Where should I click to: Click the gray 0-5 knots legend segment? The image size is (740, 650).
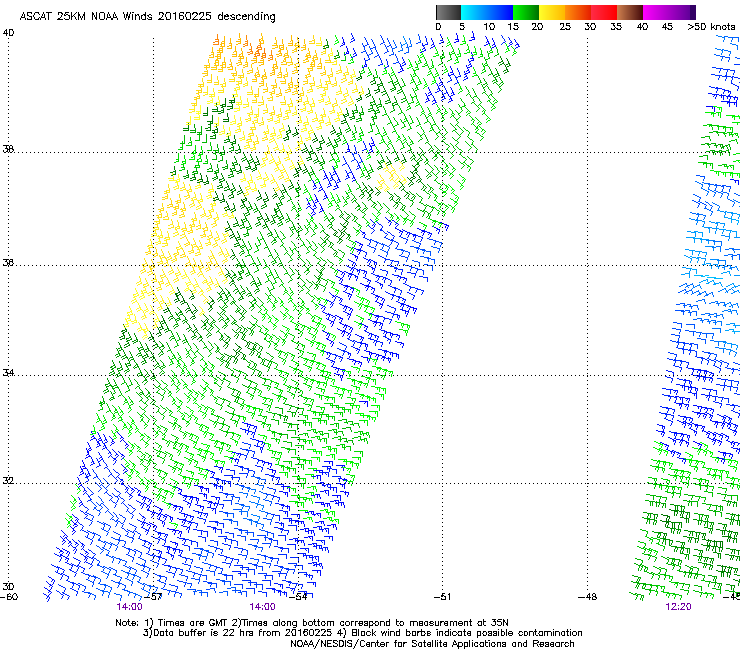448,12
